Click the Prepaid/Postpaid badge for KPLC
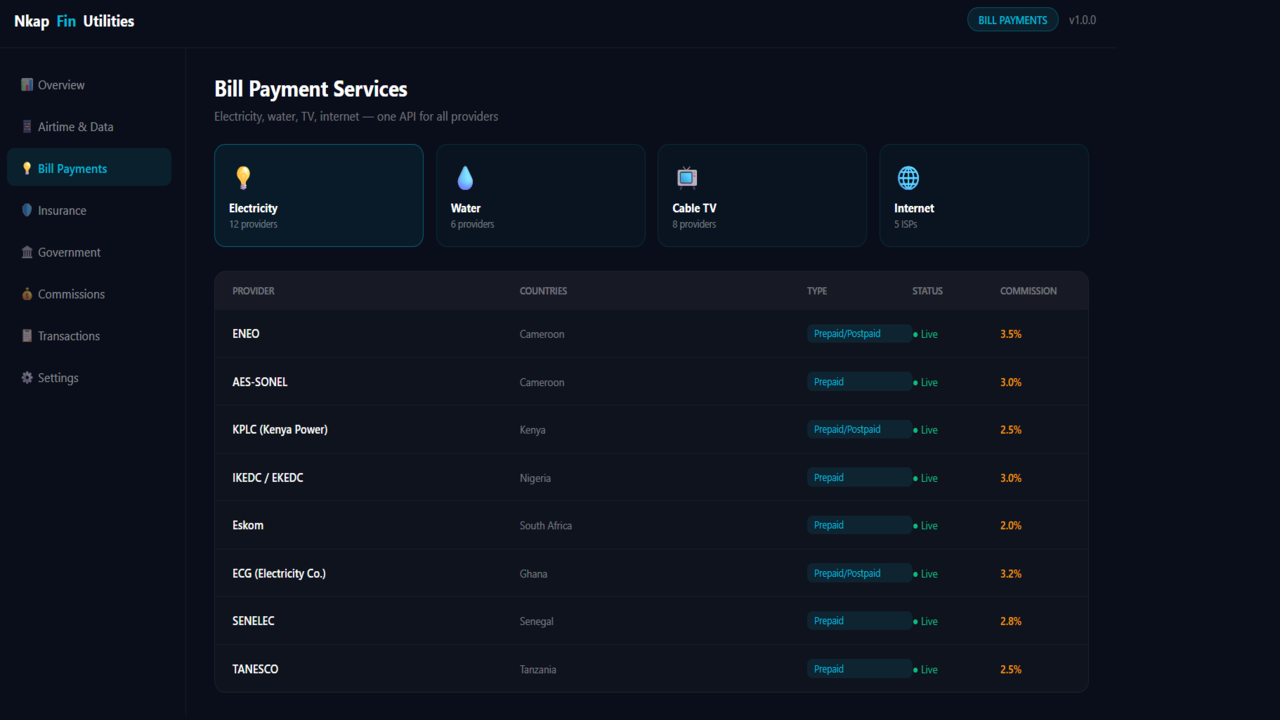Screen dimensions: 1280x720 click(859, 430)
